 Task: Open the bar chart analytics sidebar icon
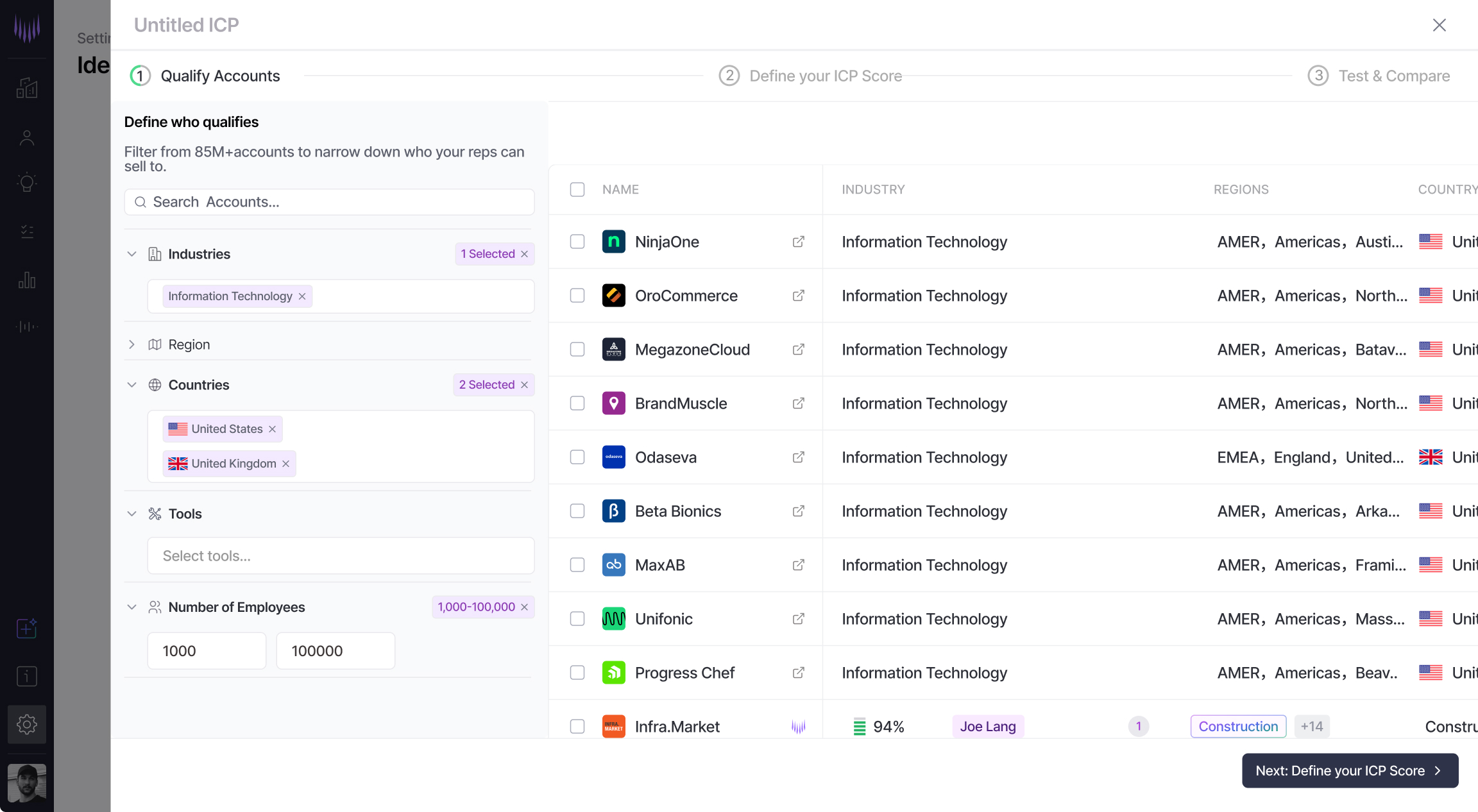(x=27, y=280)
